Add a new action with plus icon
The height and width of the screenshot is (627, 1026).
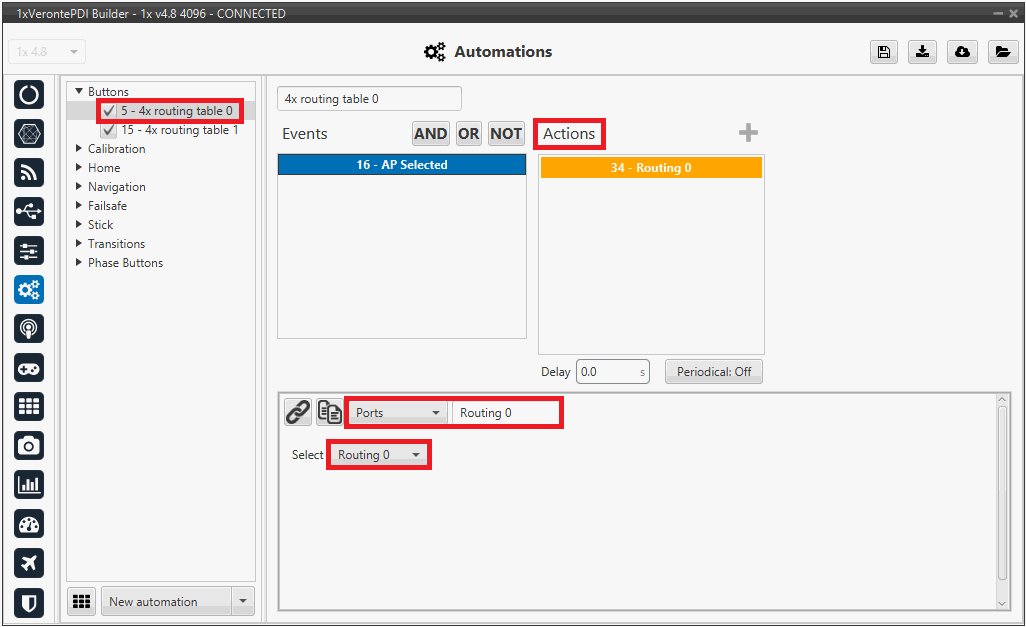click(x=748, y=133)
